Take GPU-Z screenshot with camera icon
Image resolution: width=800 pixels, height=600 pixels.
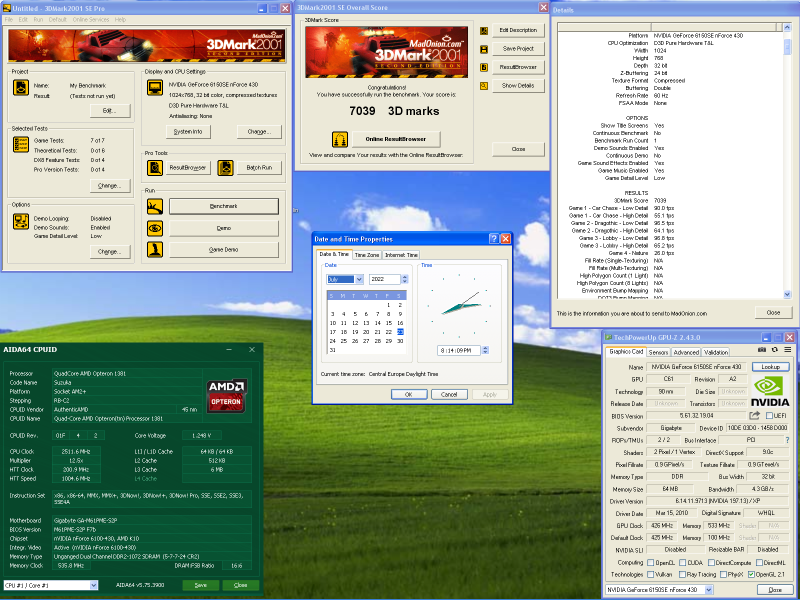point(762,350)
